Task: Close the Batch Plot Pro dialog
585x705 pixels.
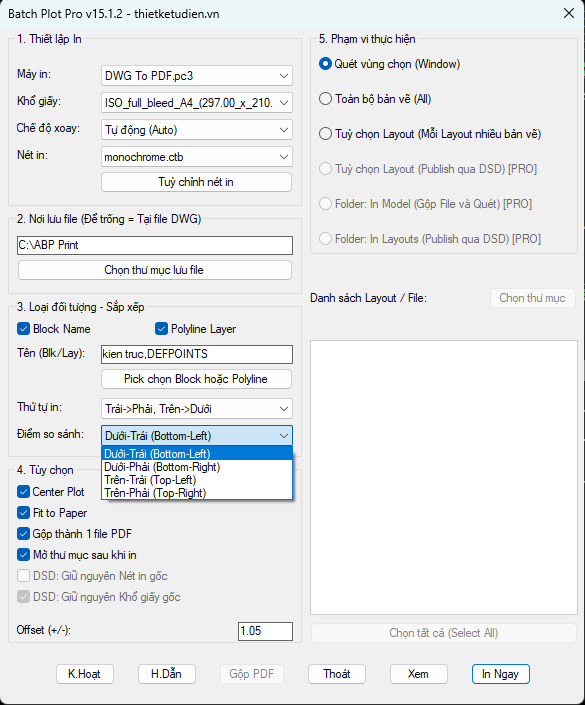Action: (569, 13)
